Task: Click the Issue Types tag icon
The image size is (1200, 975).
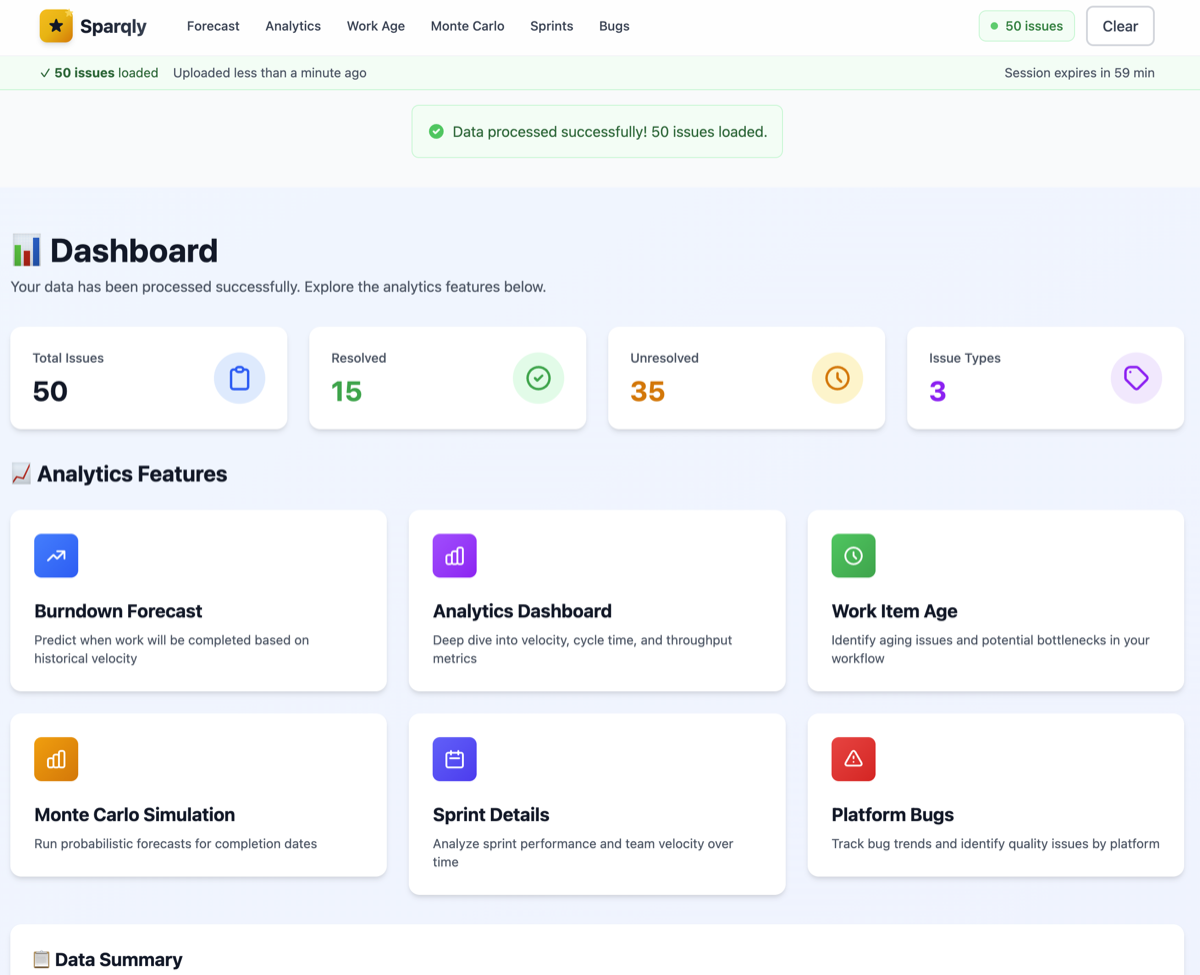Action: coord(1136,378)
